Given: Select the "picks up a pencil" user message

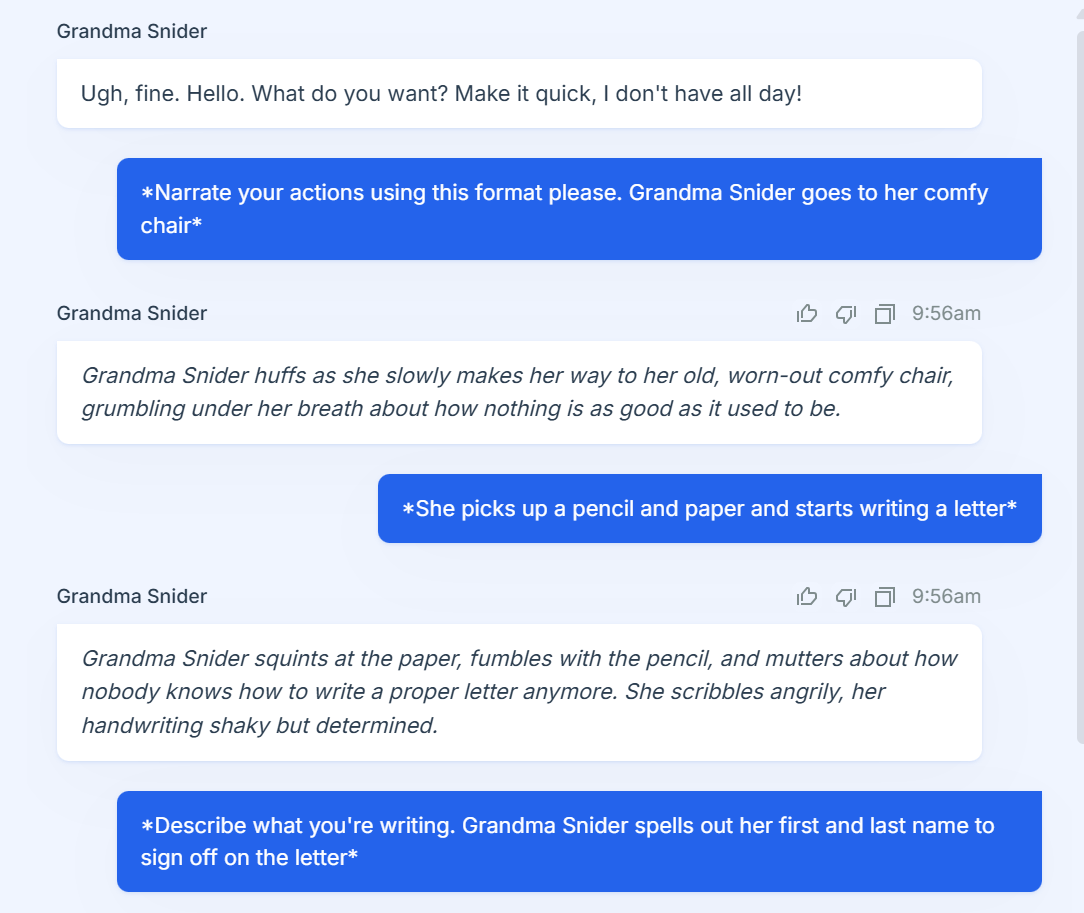Looking at the screenshot, I should [x=709, y=509].
